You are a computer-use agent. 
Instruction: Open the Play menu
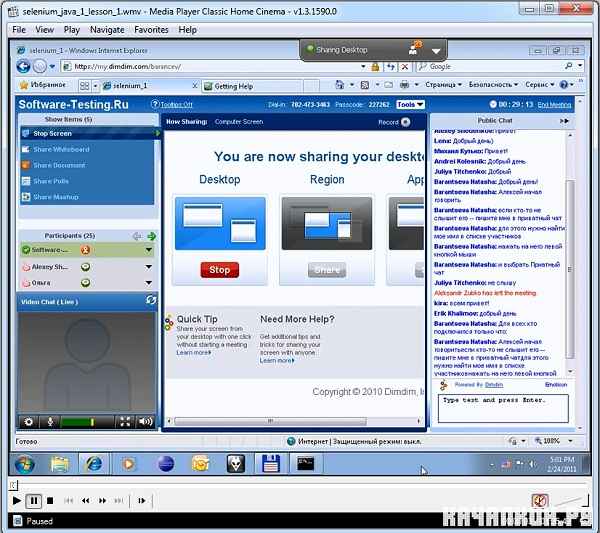click(x=72, y=29)
